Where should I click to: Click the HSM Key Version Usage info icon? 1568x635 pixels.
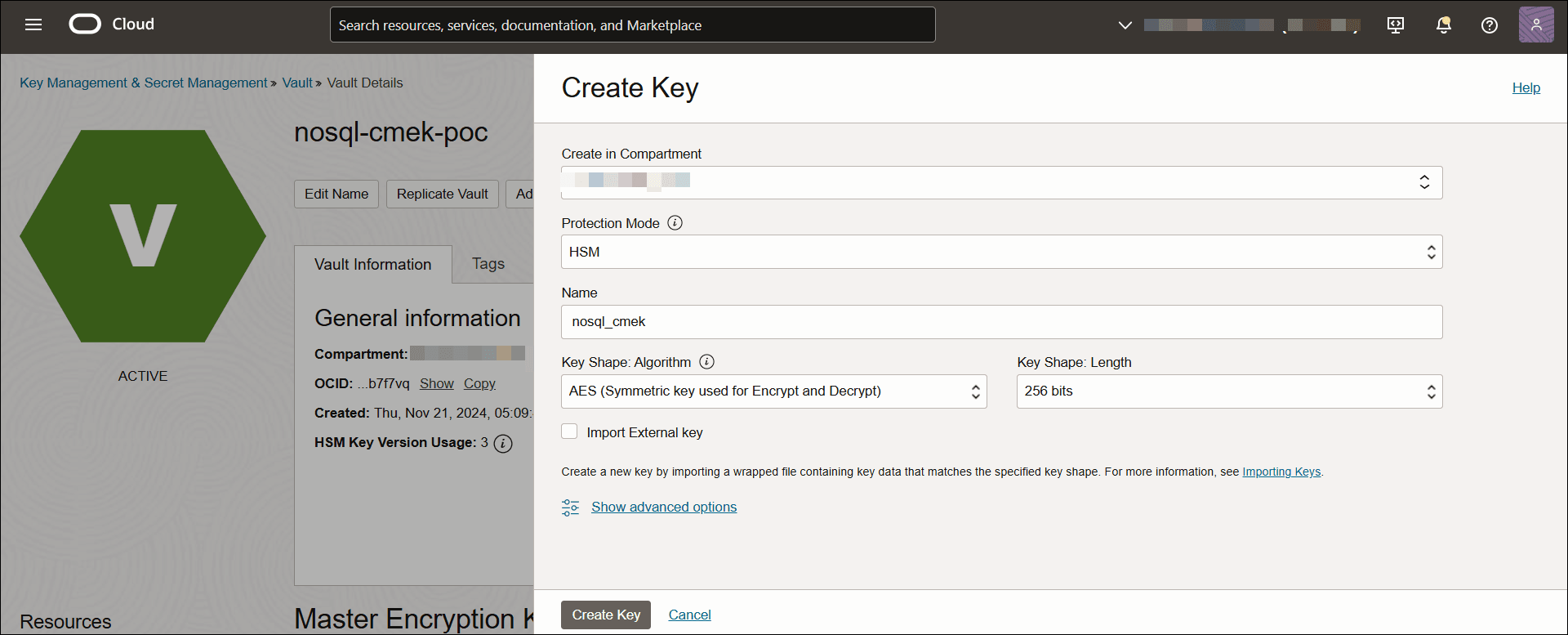(x=504, y=444)
